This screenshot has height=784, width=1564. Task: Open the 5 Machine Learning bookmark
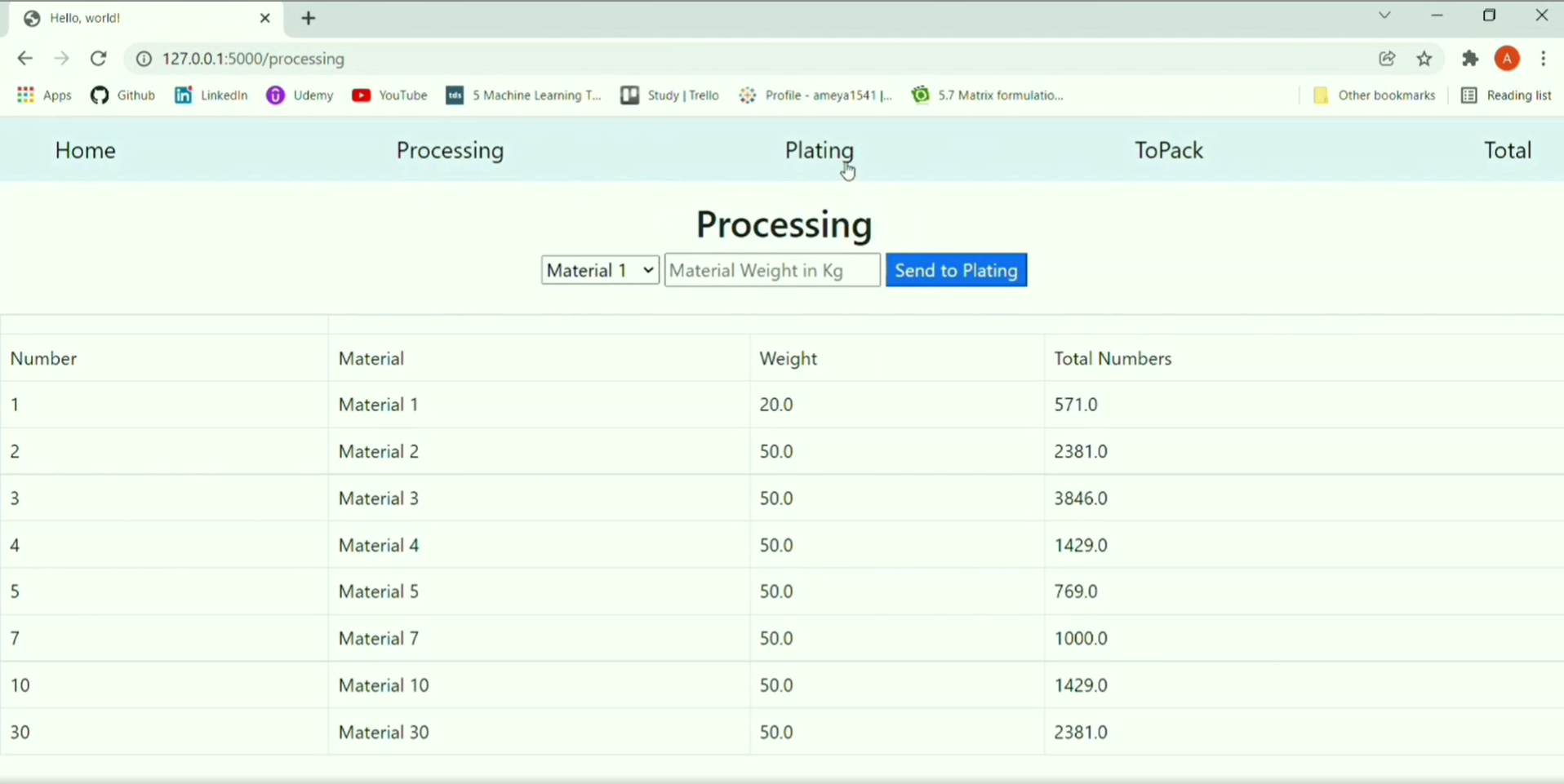[523, 95]
